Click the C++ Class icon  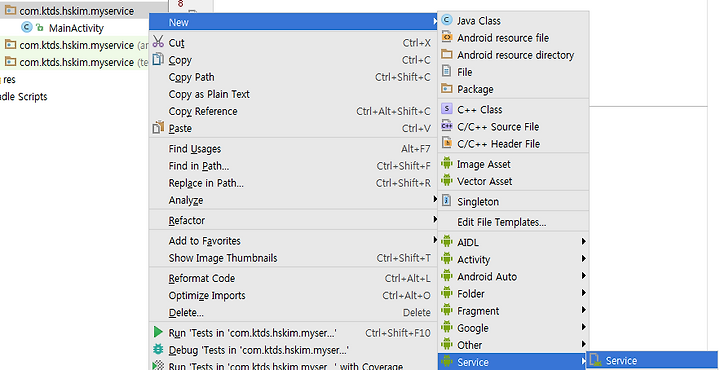pos(446,109)
